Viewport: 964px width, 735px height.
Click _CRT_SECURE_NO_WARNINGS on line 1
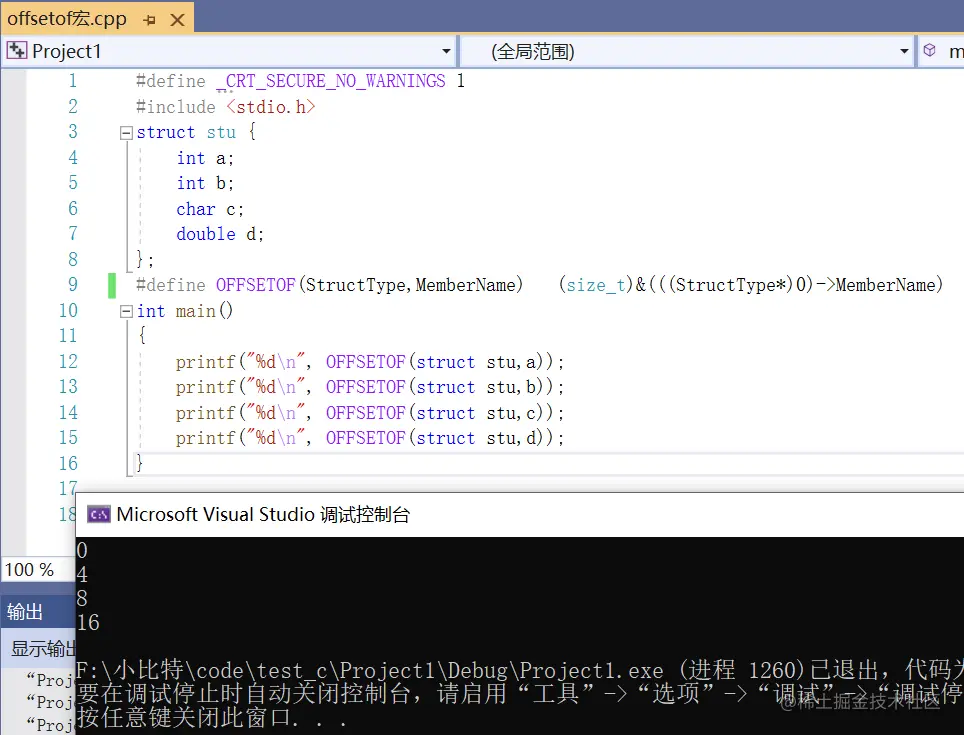click(x=331, y=81)
